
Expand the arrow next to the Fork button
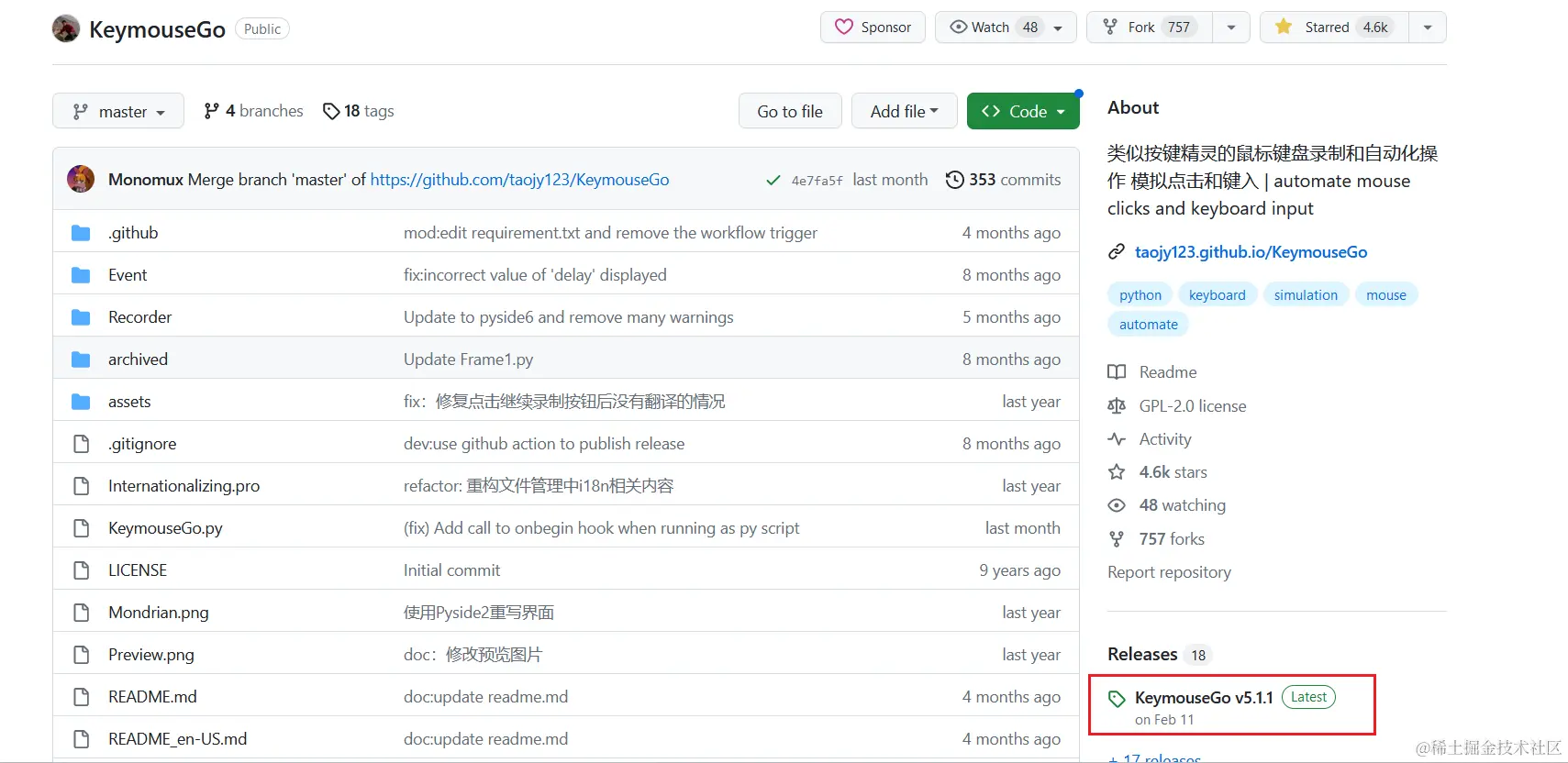tap(1231, 28)
